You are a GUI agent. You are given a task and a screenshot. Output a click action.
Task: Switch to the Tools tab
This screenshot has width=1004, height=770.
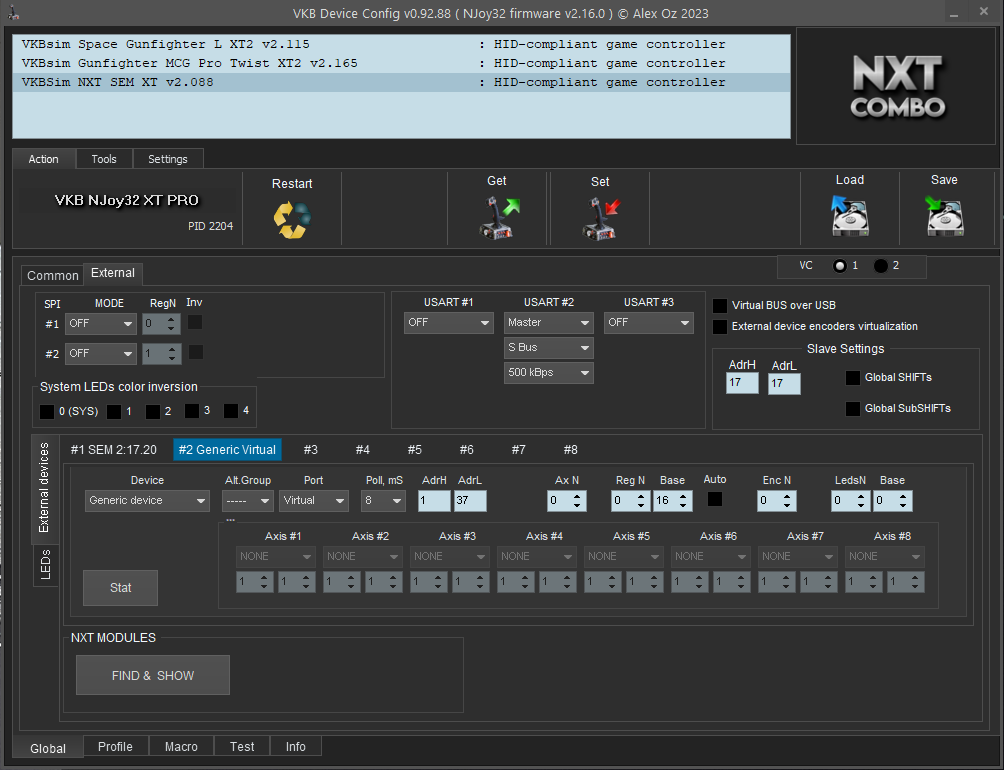[x=104, y=159]
